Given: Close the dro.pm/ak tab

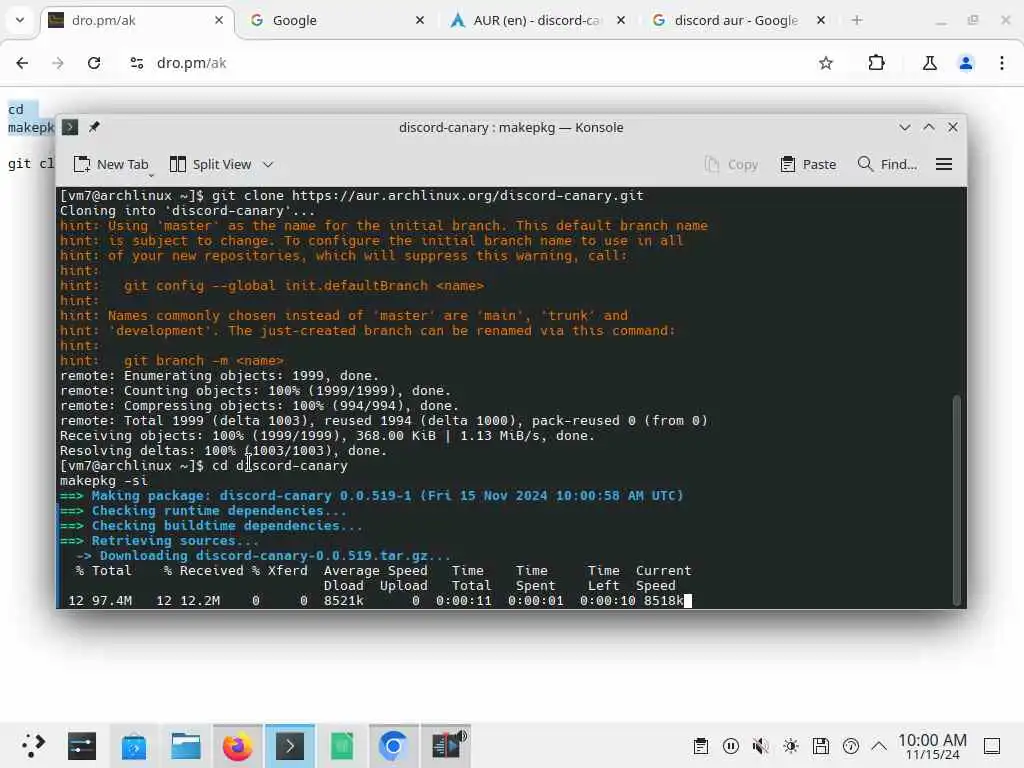Looking at the screenshot, I should coord(219,20).
